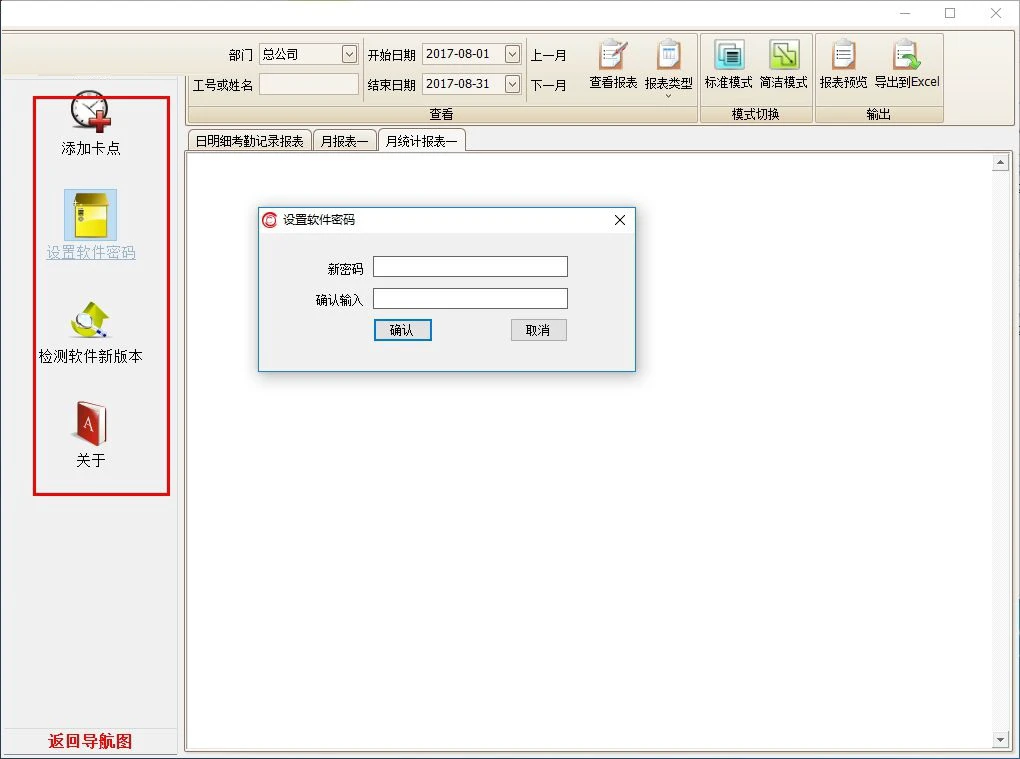Click 下一月 button
The height and width of the screenshot is (759, 1020).
(x=548, y=85)
